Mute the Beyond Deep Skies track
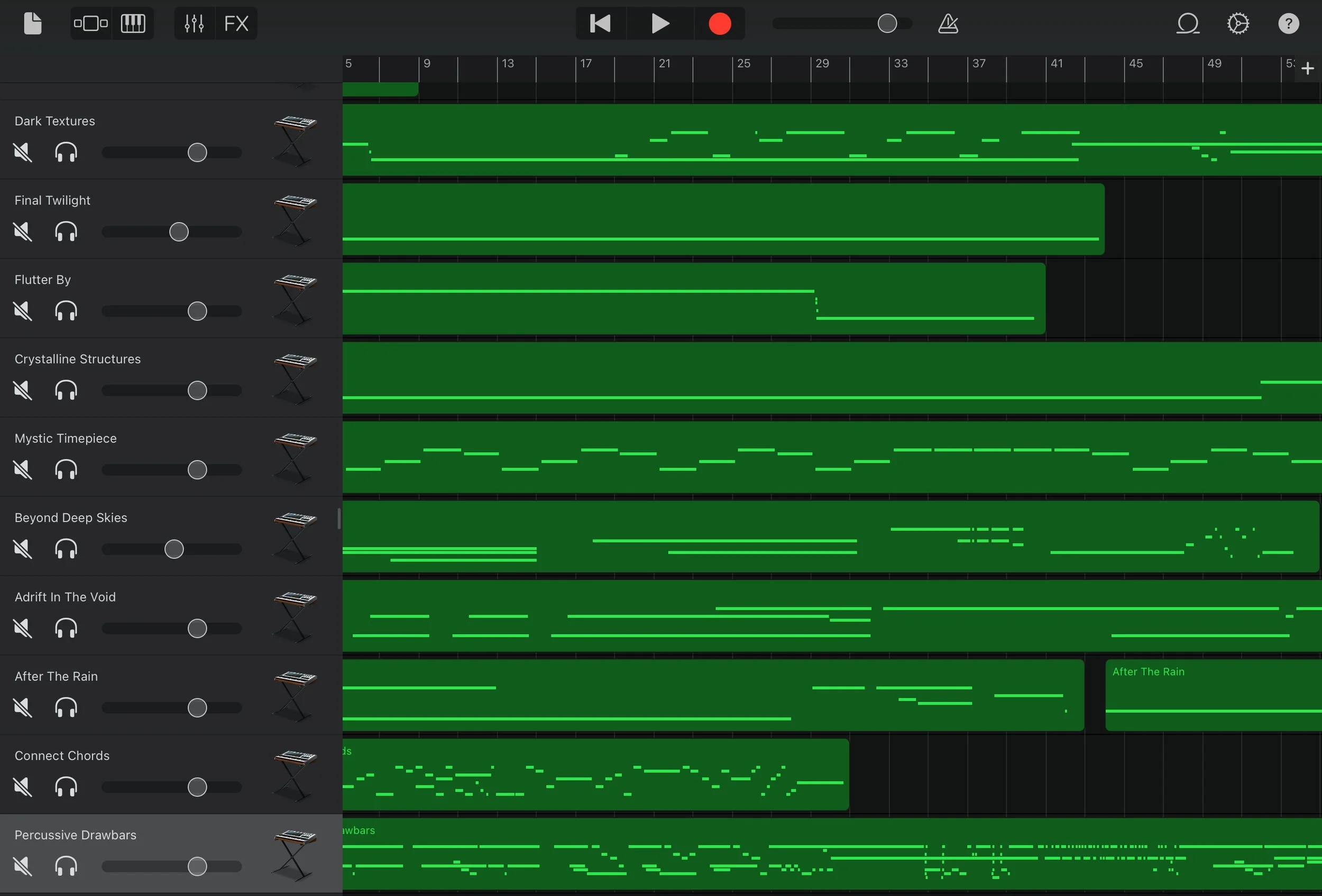 [x=22, y=549]
